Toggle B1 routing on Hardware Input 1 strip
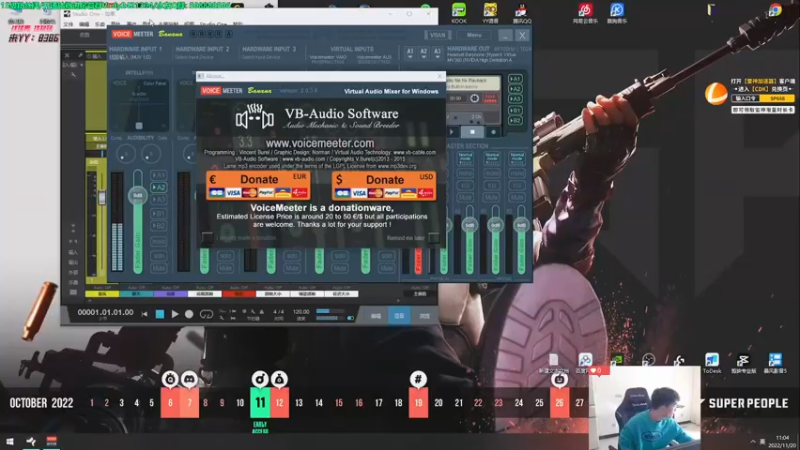Viewport: 800px width, 450px height. click(x=159, y=213)
